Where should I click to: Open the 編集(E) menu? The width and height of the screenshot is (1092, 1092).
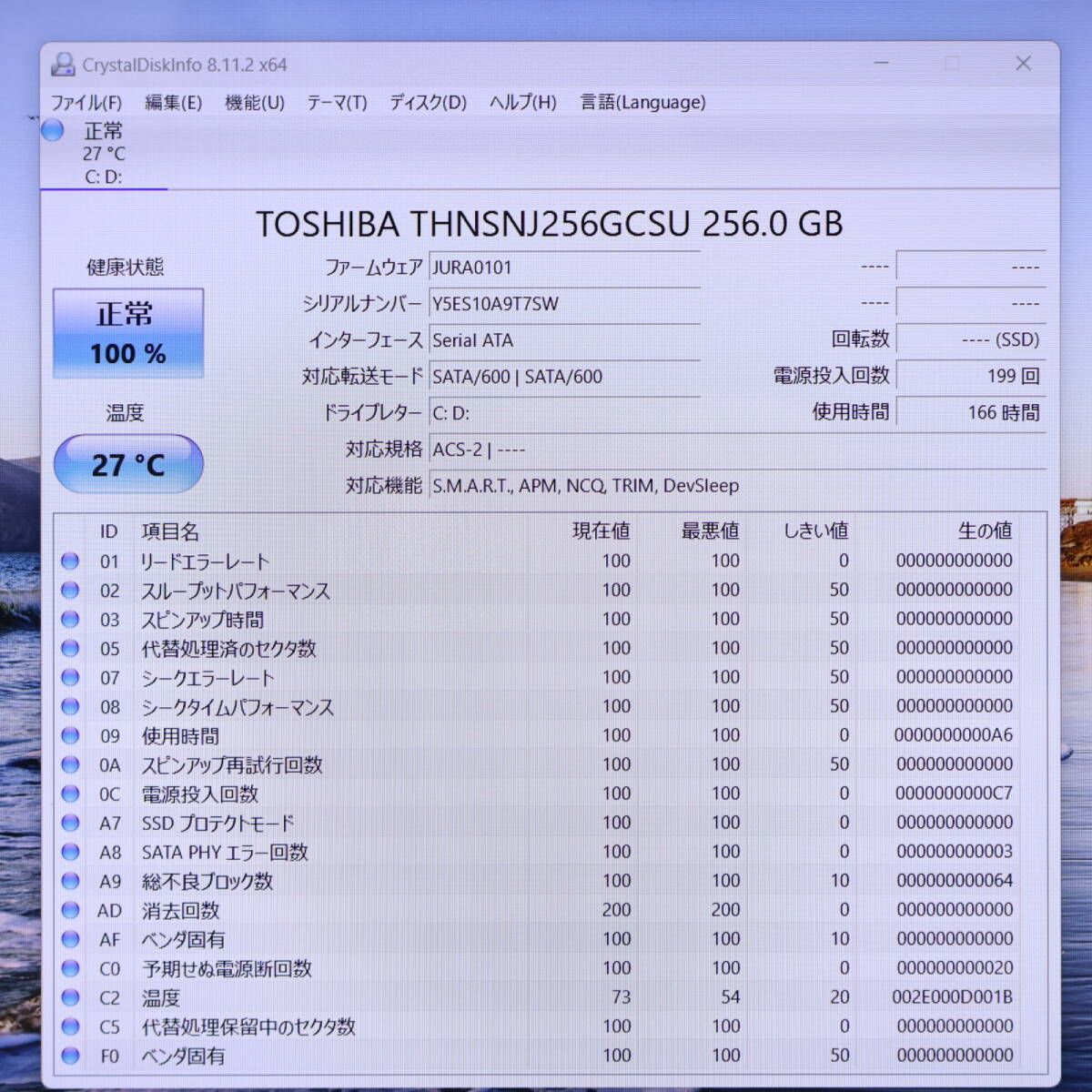[173, 102]
